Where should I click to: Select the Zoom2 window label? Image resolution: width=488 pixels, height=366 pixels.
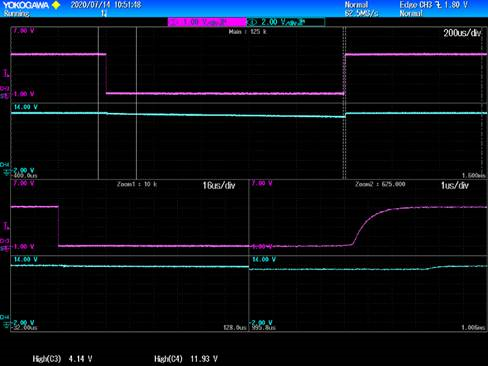[x=380, y=184]
